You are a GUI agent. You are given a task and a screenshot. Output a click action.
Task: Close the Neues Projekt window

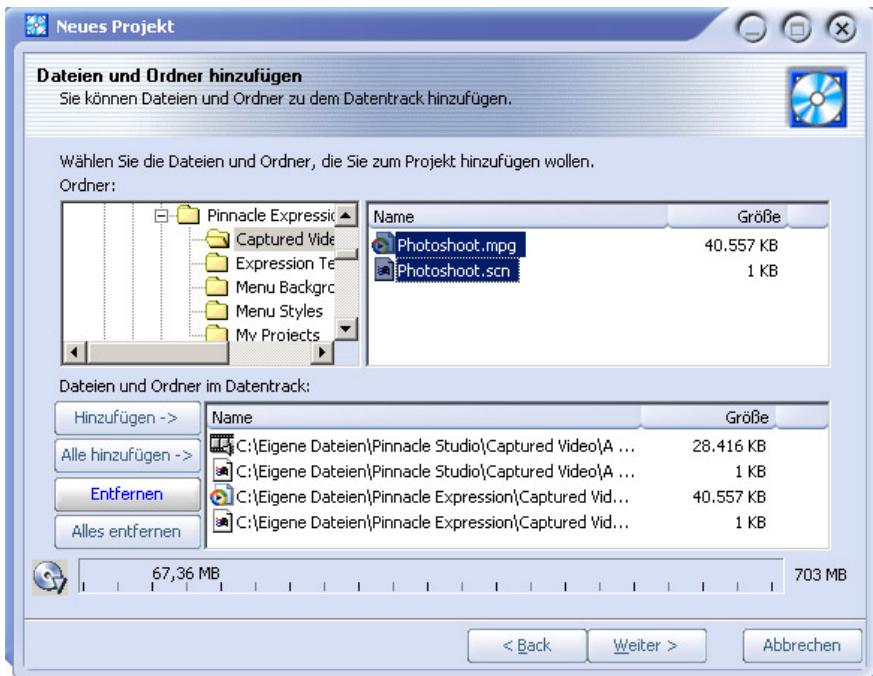tap(842, 28)
